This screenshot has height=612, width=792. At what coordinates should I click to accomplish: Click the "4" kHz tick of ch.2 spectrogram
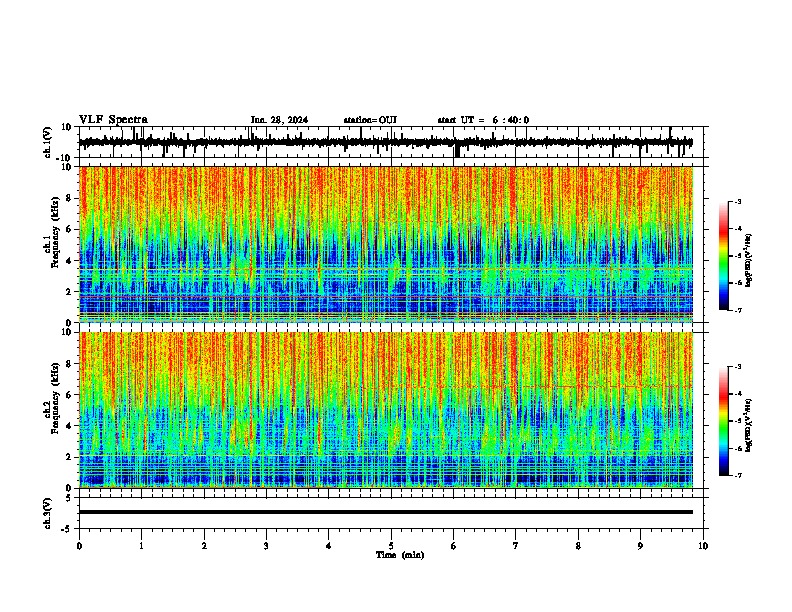[x=70, y=426]
